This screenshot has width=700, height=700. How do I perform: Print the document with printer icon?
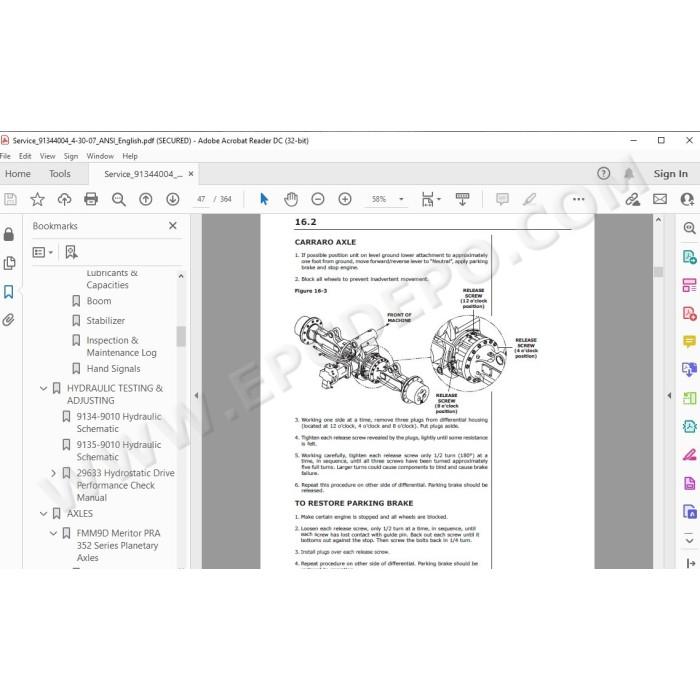(x=91, y=199)
